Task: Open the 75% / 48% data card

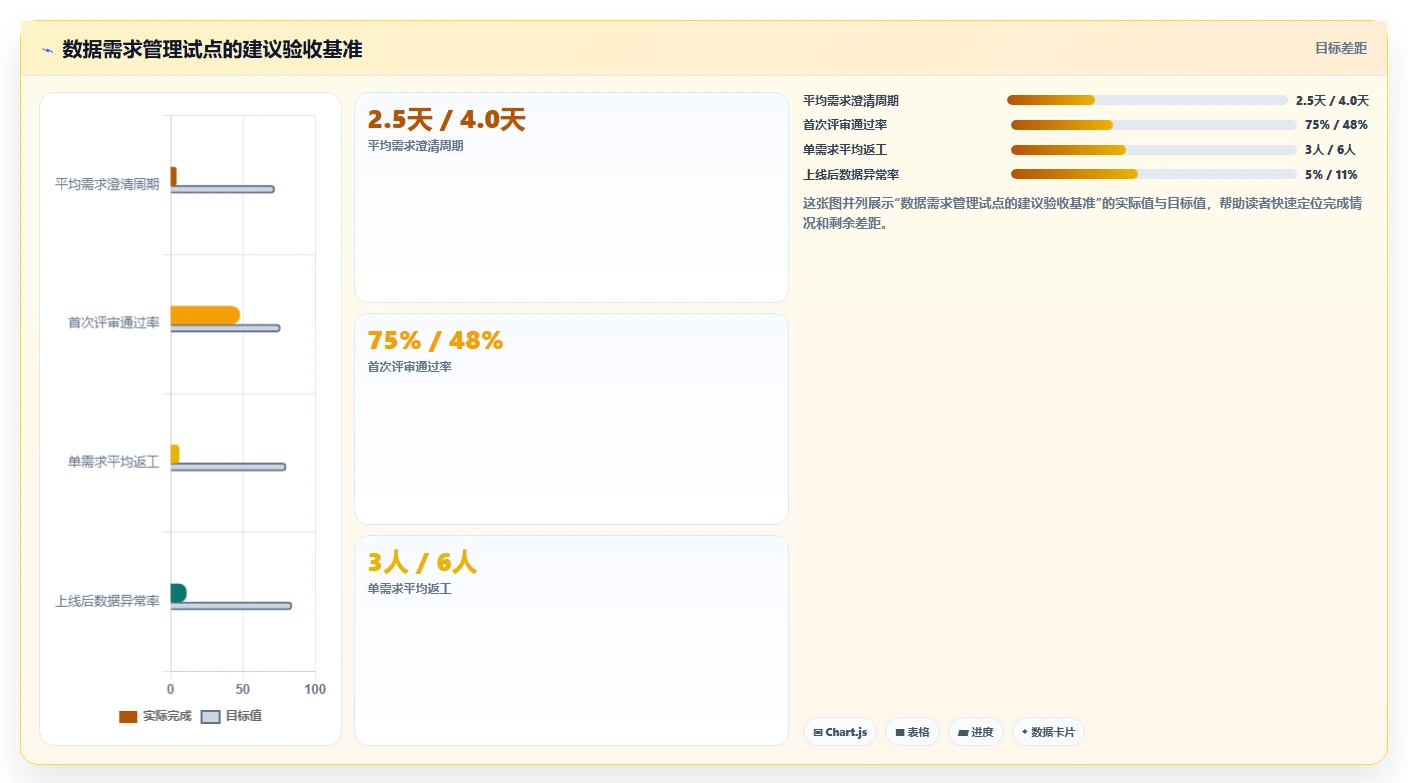Action: coord(571,419)
